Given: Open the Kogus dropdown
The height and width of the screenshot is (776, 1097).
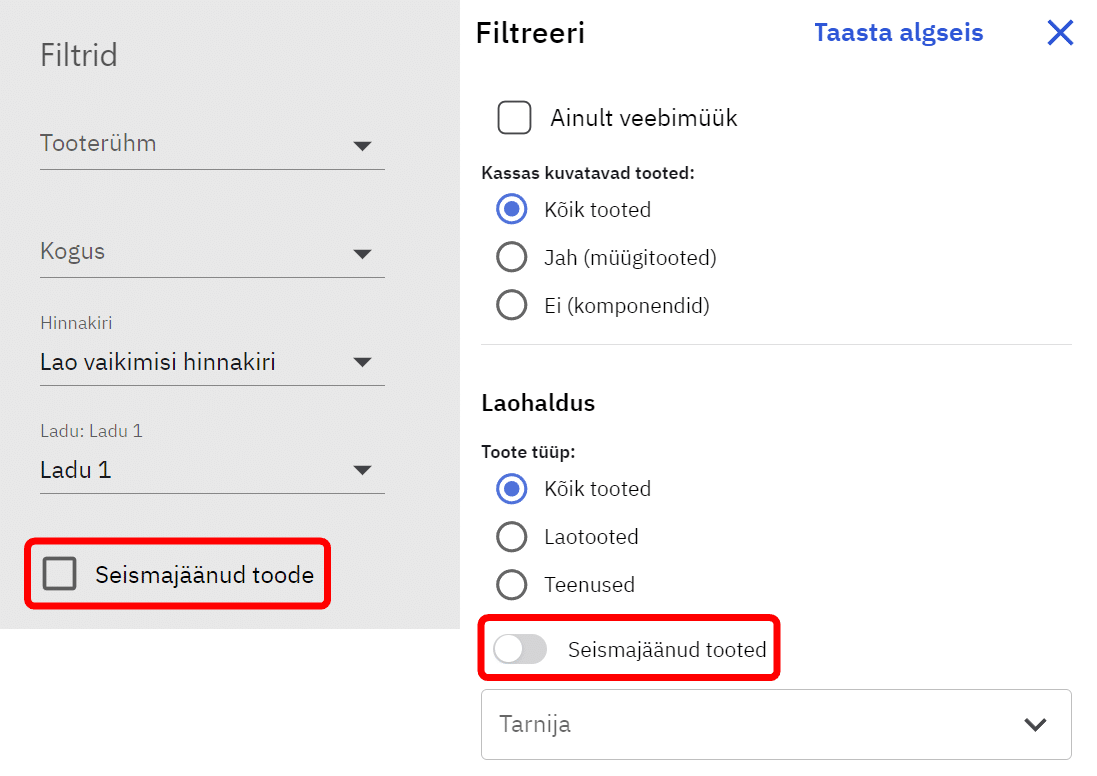Looking at the screenshot, I should pos(200,252).
